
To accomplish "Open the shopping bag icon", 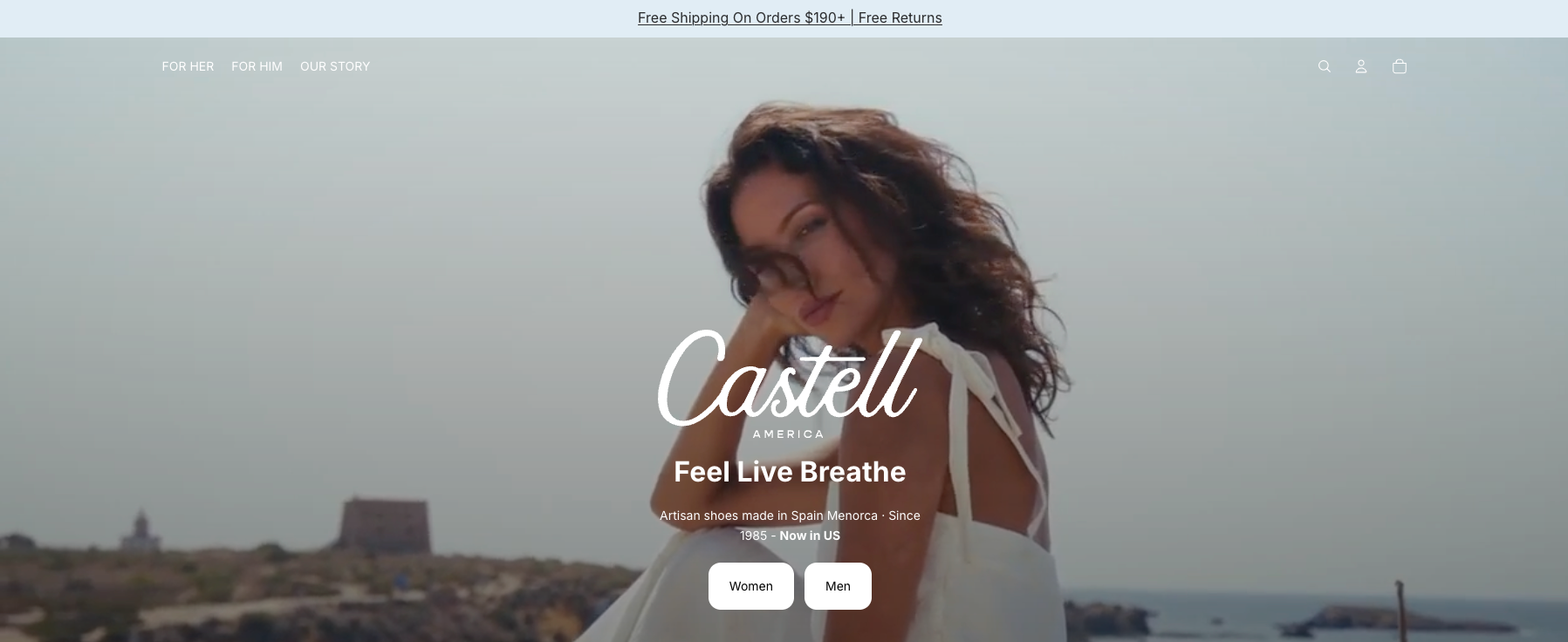I will [1399, 66].
